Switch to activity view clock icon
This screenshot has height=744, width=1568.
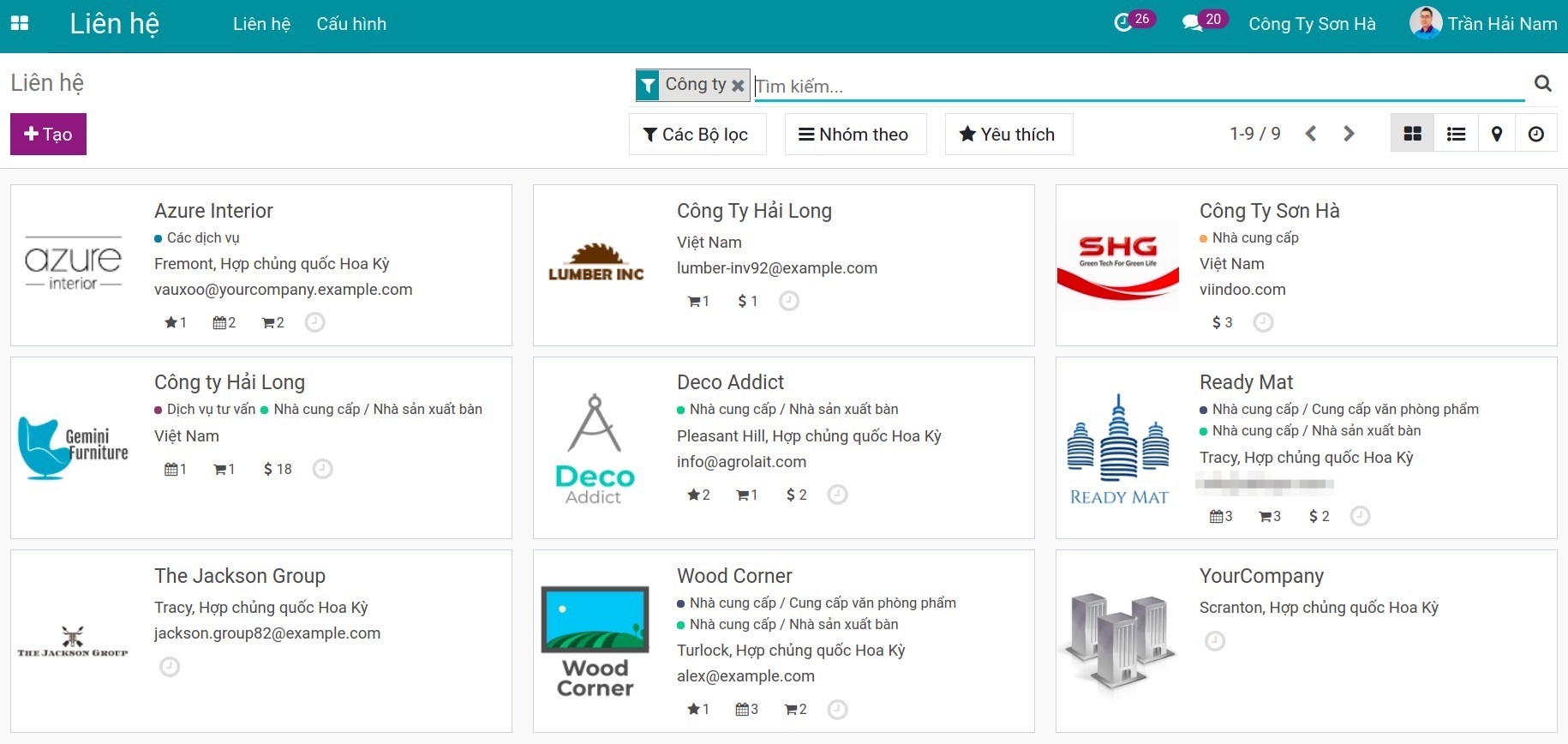(1536, 134)
